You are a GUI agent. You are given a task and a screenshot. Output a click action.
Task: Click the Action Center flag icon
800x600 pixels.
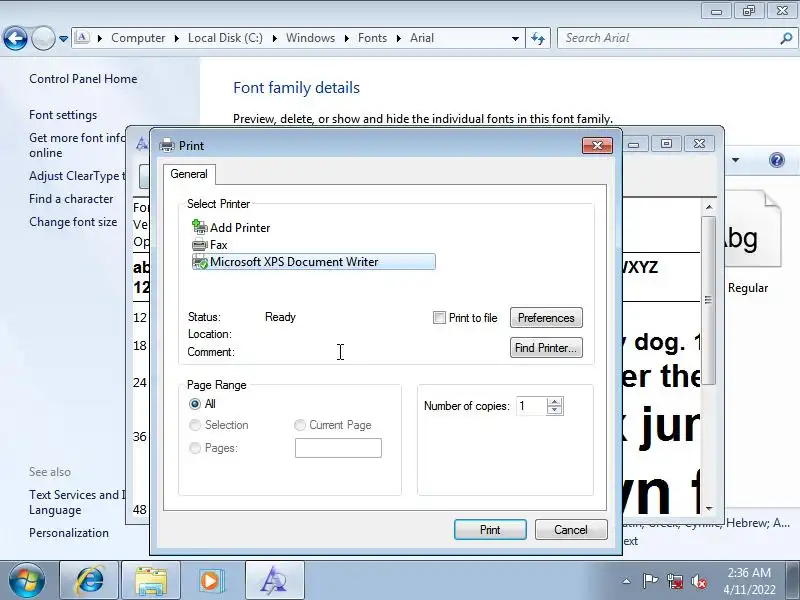tap(650, 581)
